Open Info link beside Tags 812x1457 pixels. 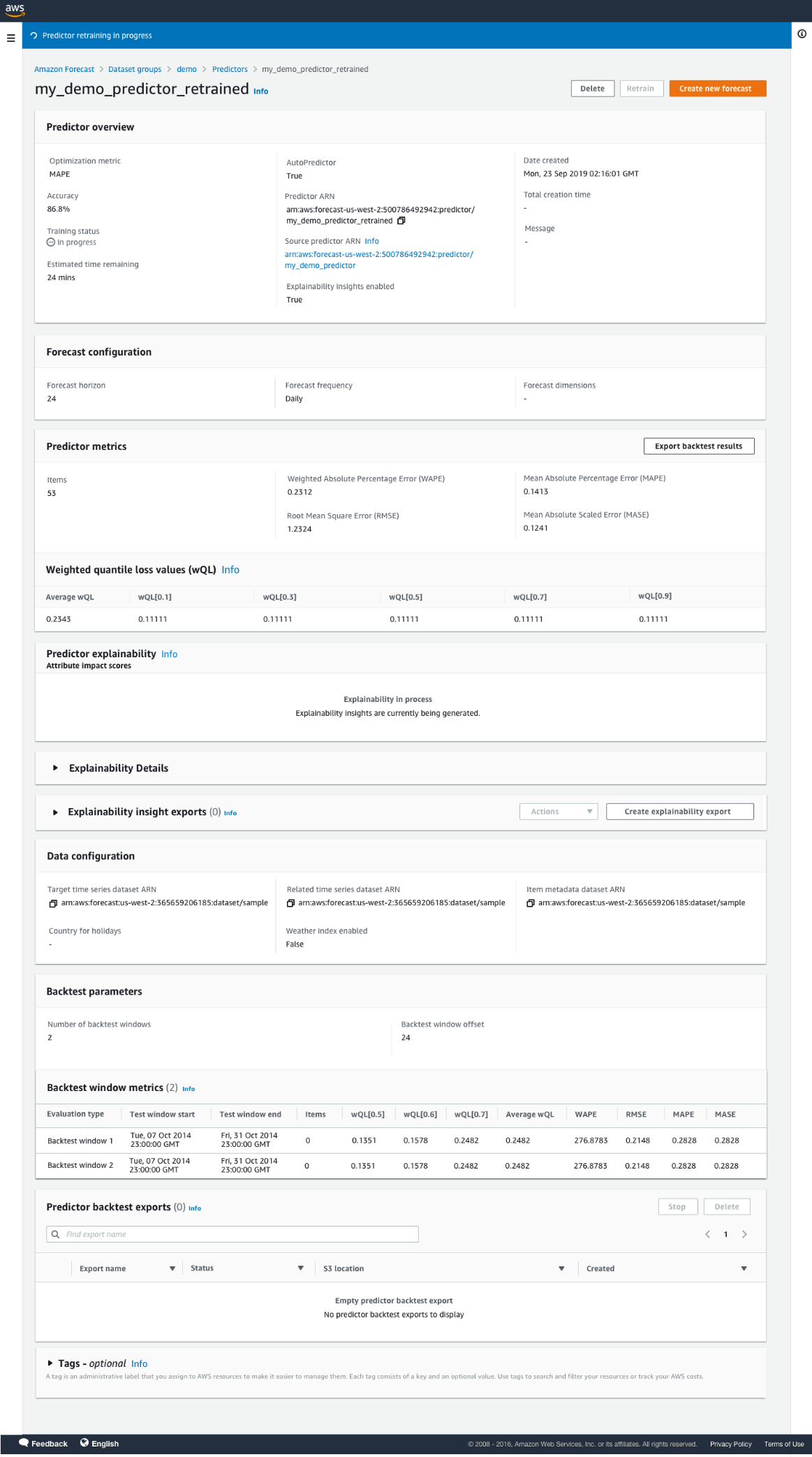click(140, 1363)
